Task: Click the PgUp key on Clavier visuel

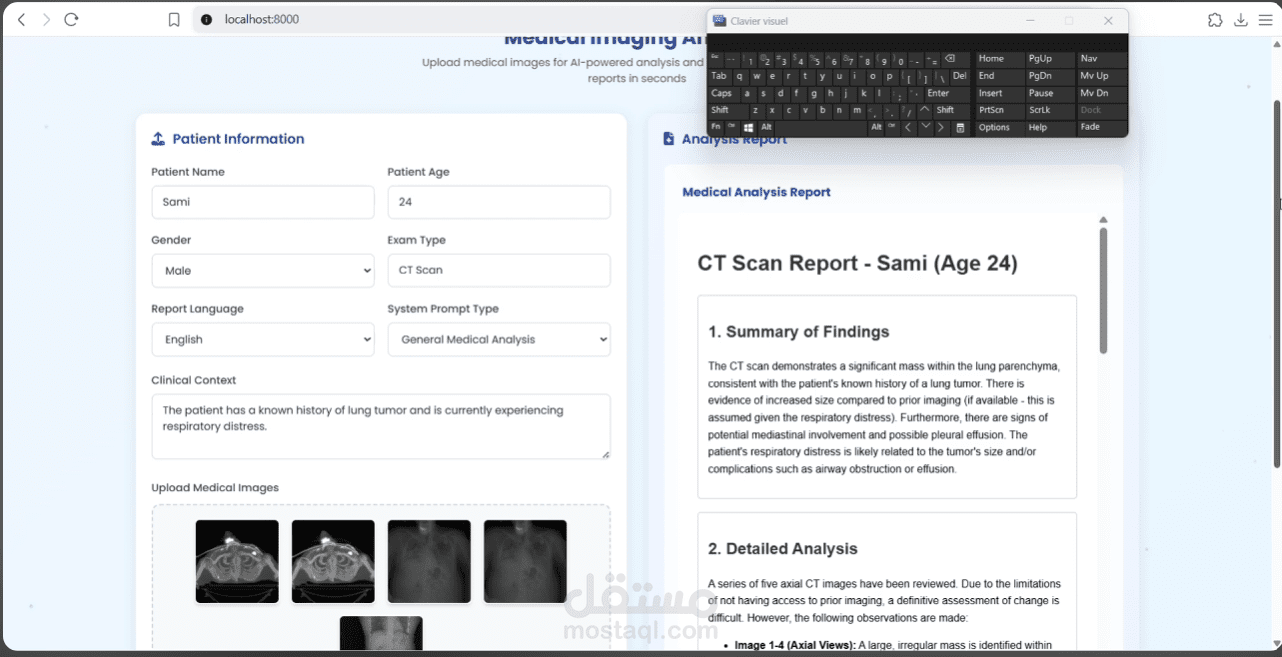Action: pos(1051,58)
